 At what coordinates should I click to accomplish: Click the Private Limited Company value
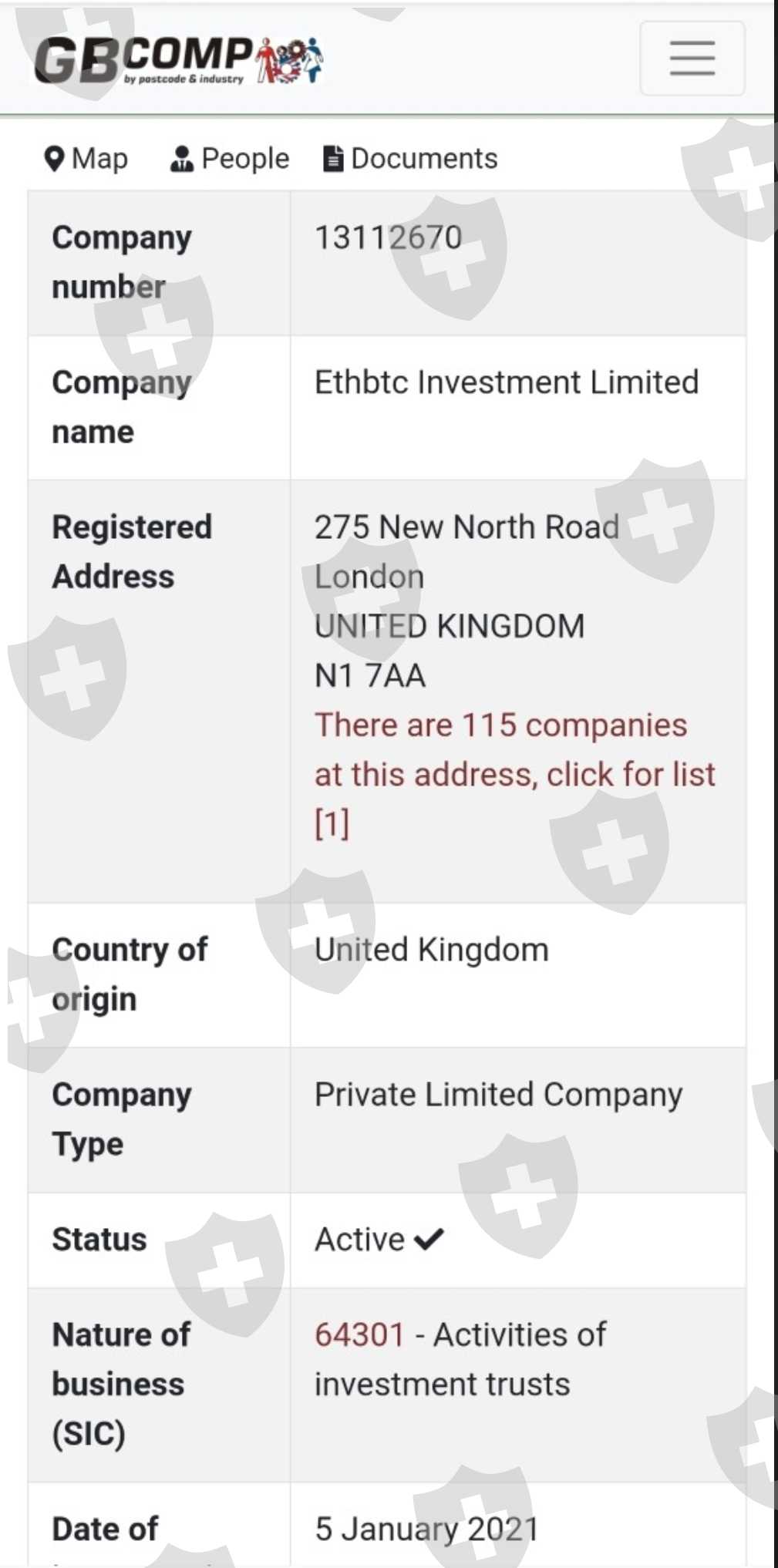498,1095
